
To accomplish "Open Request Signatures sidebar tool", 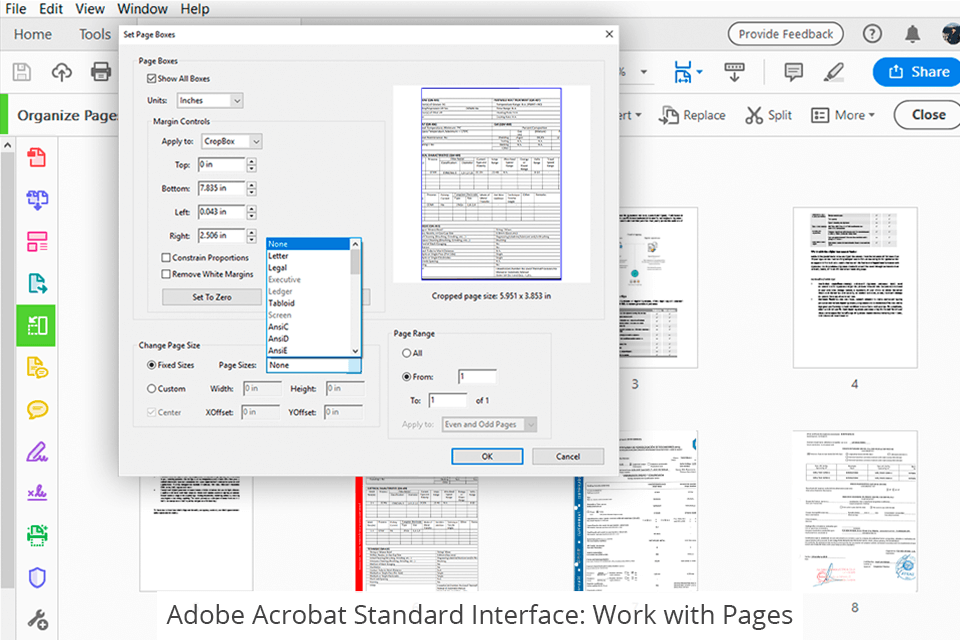I will pyautogui.click(x=37, y=492).
